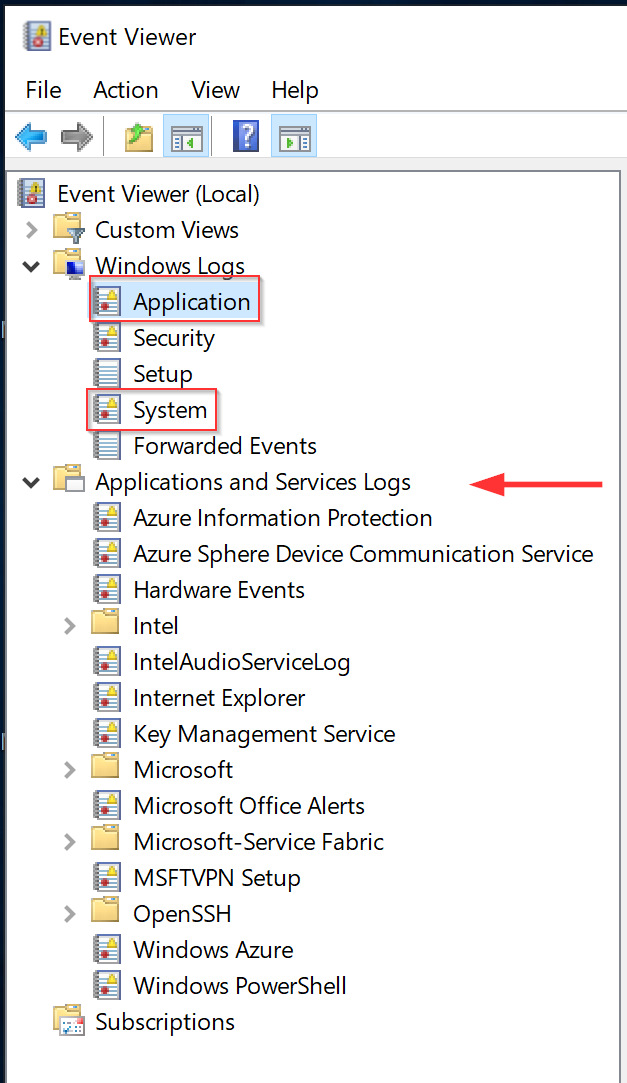This screenshot has width=627, height=1083.
Task: Open the Action menu
Action: pos(125,90)
